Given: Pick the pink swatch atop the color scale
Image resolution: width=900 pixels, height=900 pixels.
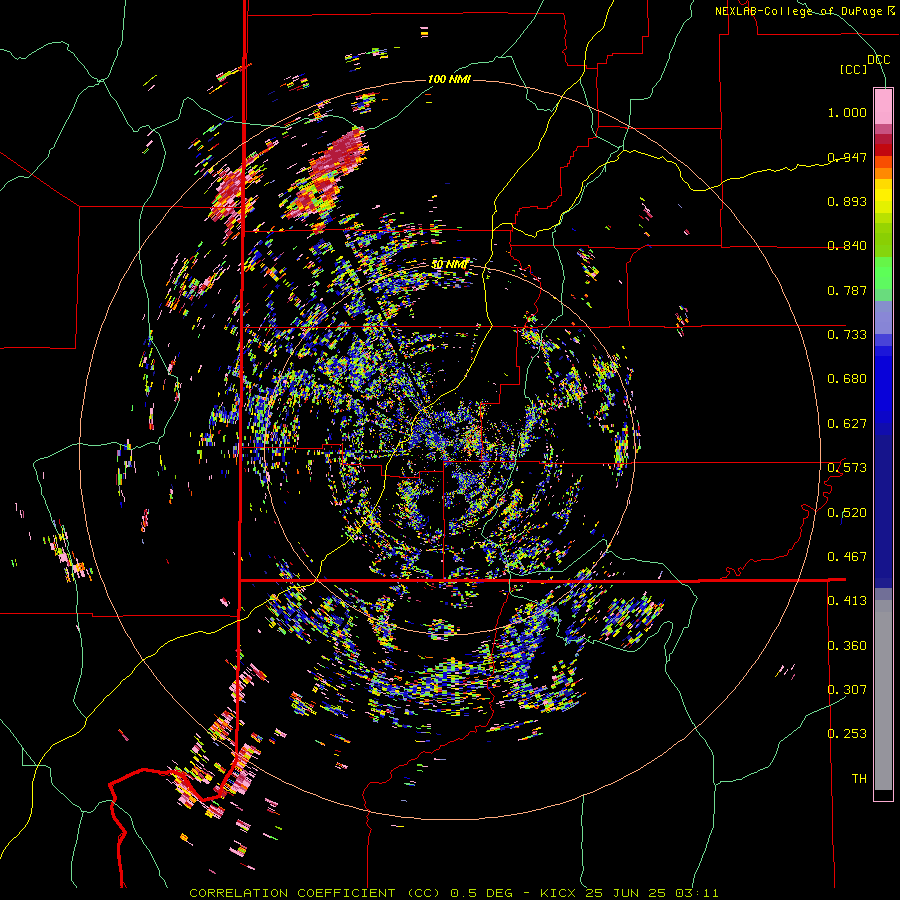Looking at the screenshot, I should tap(883, 106).
